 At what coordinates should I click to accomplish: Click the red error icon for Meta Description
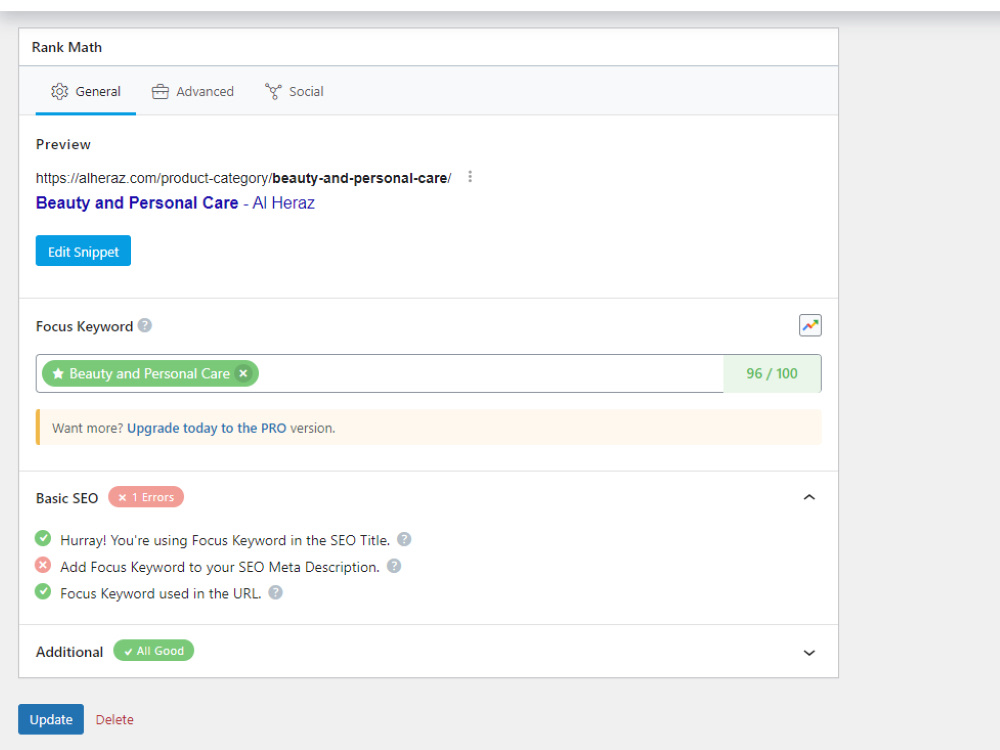pyautogui.click(x=43, y=566)
